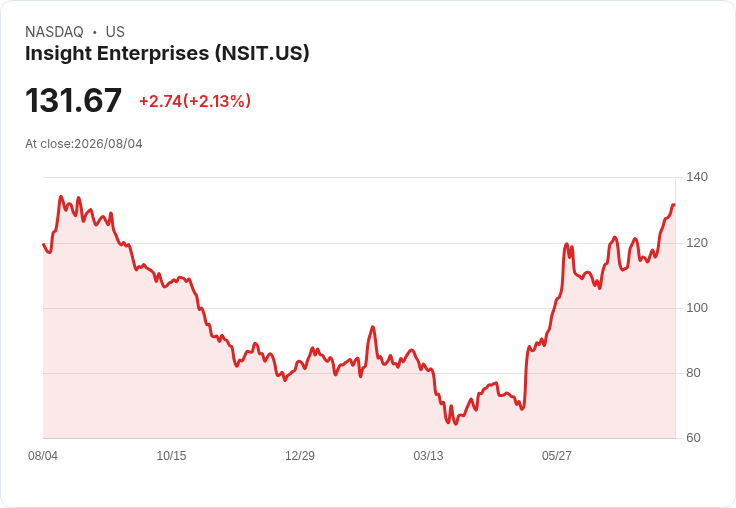Click the 120 y-axis price label
The height and width of the screenshot is (508, 736).
click(x=697, y=243)
